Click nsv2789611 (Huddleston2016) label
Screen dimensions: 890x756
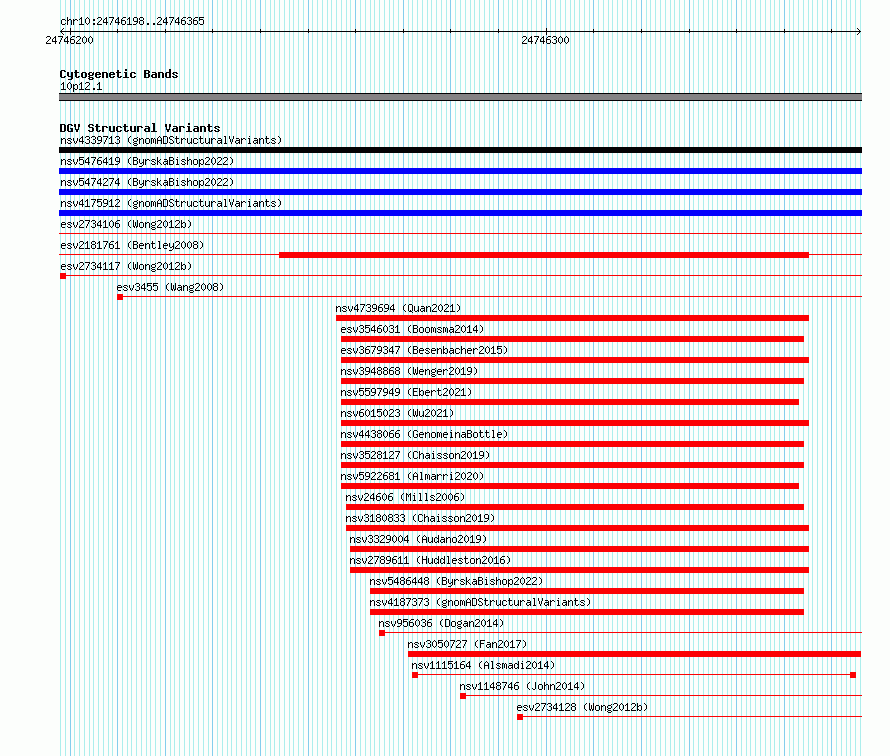[x=430, y=560]
